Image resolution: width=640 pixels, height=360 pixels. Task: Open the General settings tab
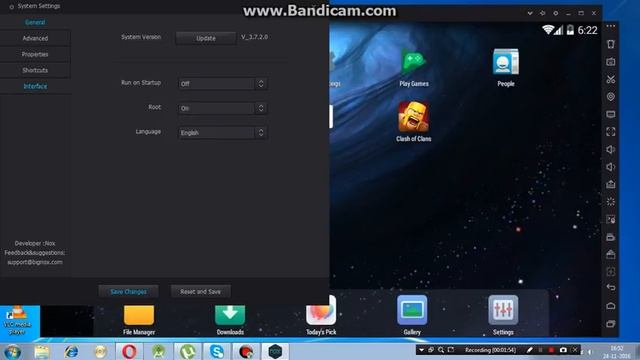click(35, 22)
